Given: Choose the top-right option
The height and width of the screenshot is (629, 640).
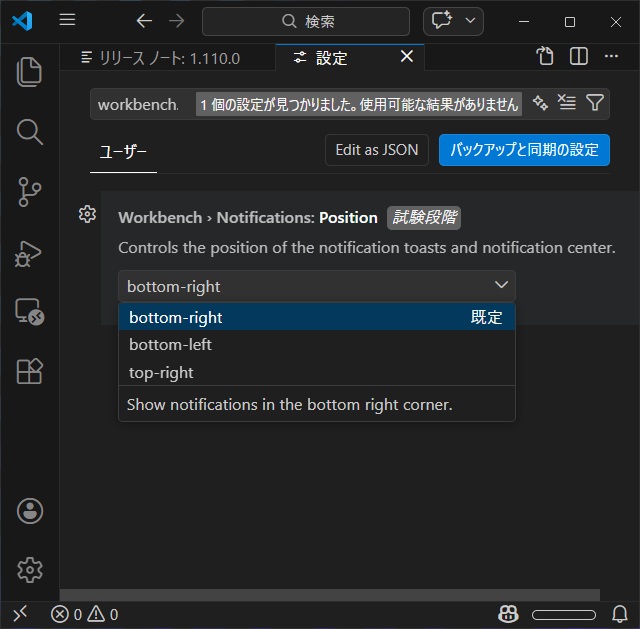Looking at the screenshot, I should (161, 373).
